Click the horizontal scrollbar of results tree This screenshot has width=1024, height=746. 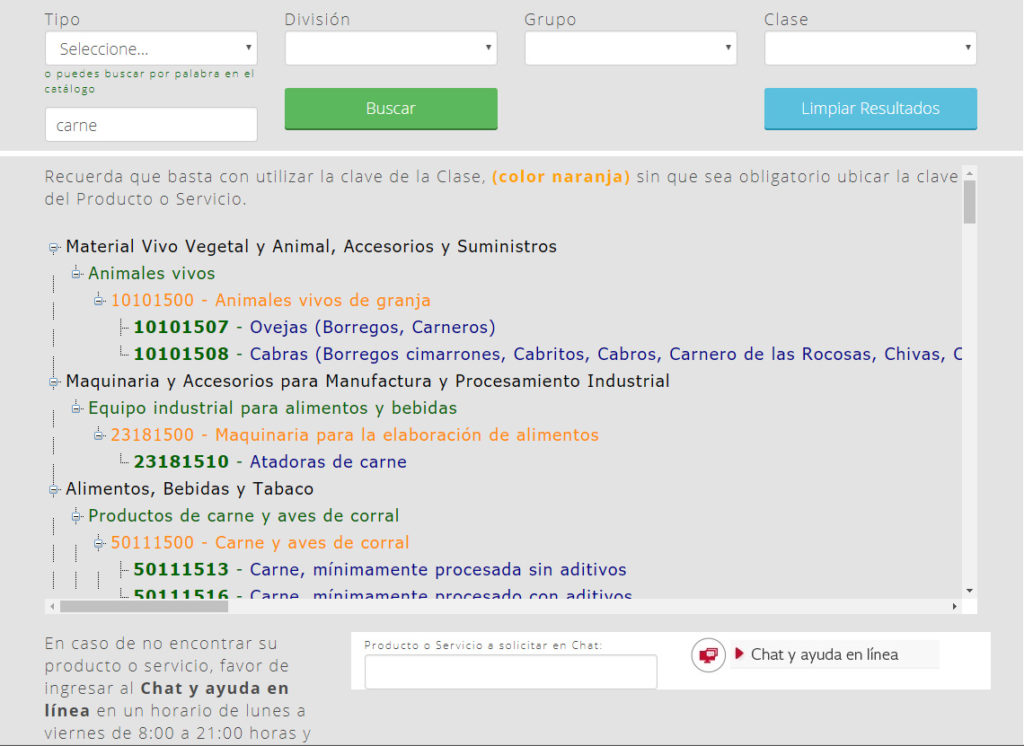tap(500, 606)
